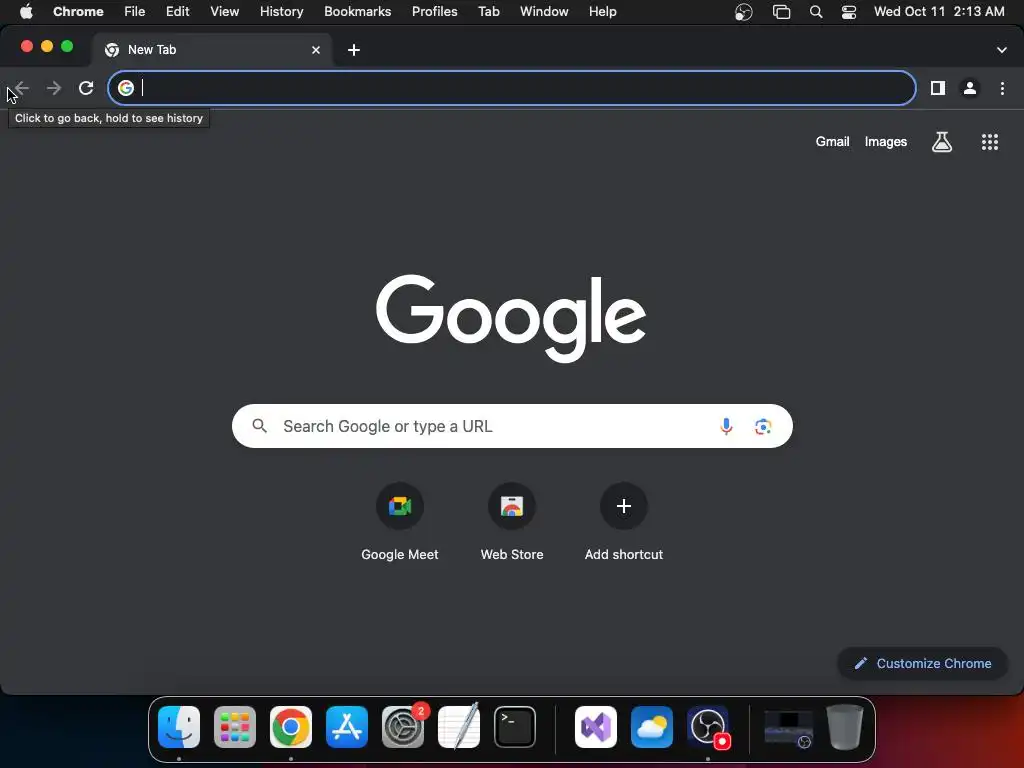Click Customize Chrome button
The image size is (1024, 768).
(922, 664)
